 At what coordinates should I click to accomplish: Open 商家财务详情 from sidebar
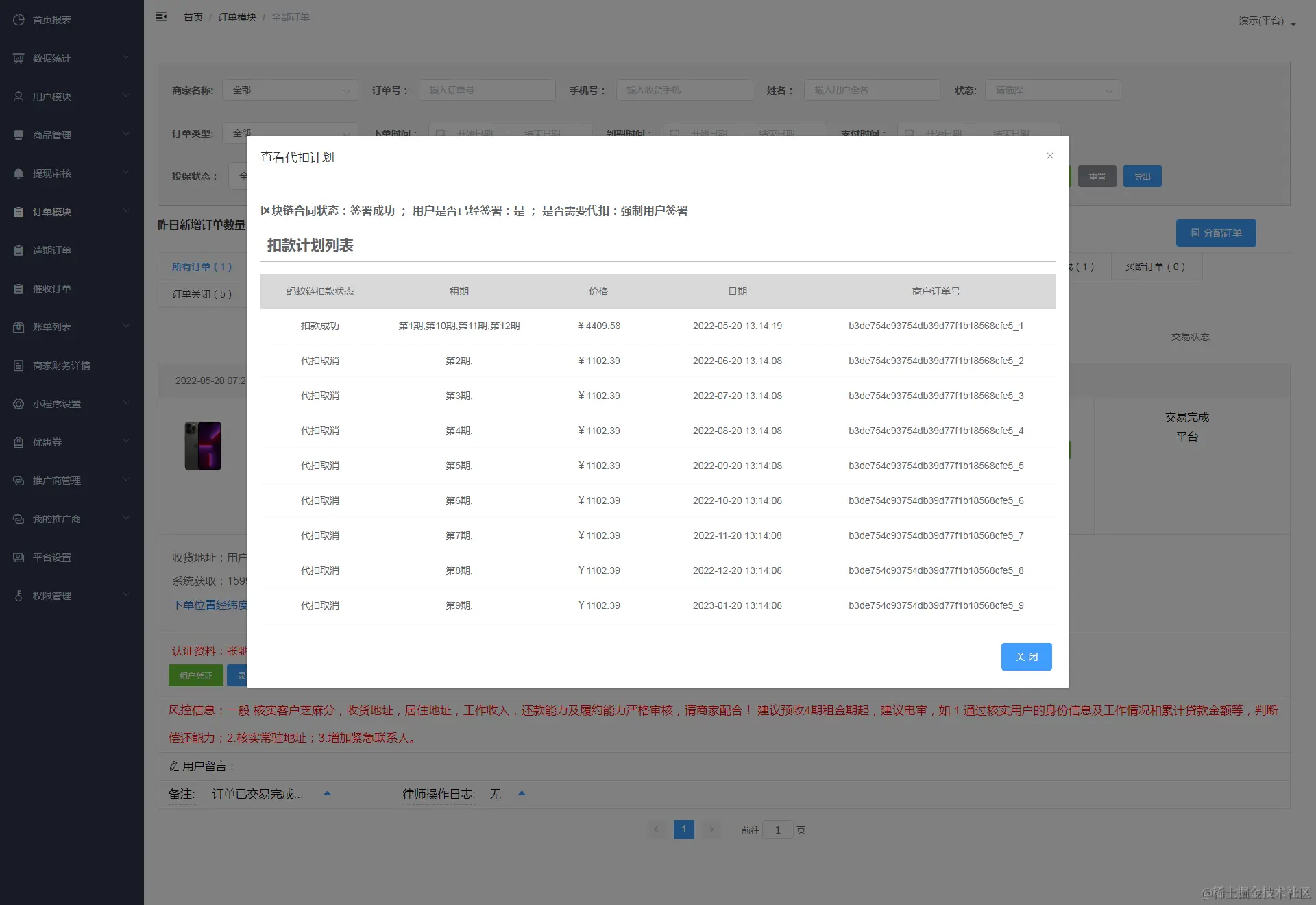pyautogui.click(x=19, y=365)
